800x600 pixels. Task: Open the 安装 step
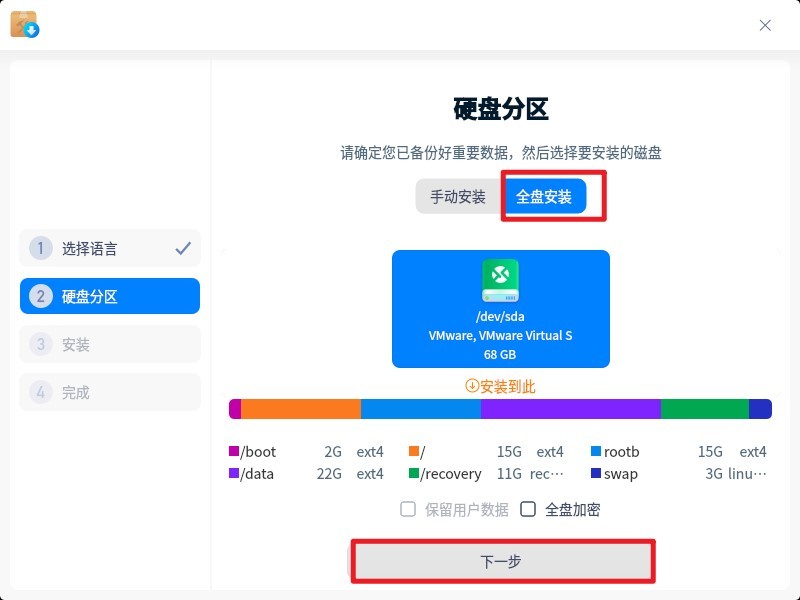pos(110,344)
